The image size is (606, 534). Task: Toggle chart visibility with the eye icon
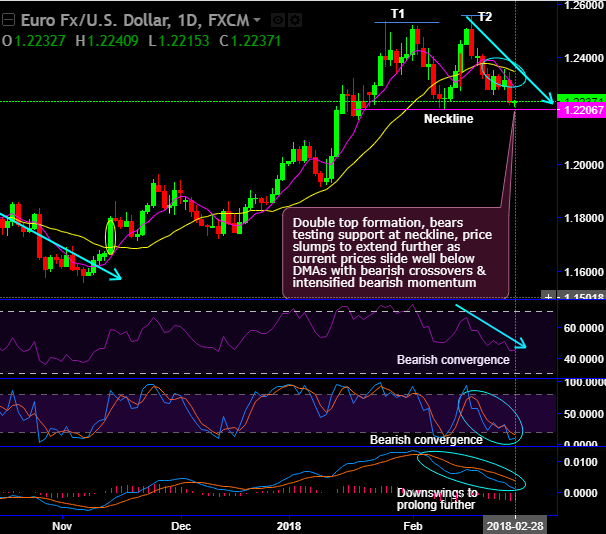(x=277, y=20)
